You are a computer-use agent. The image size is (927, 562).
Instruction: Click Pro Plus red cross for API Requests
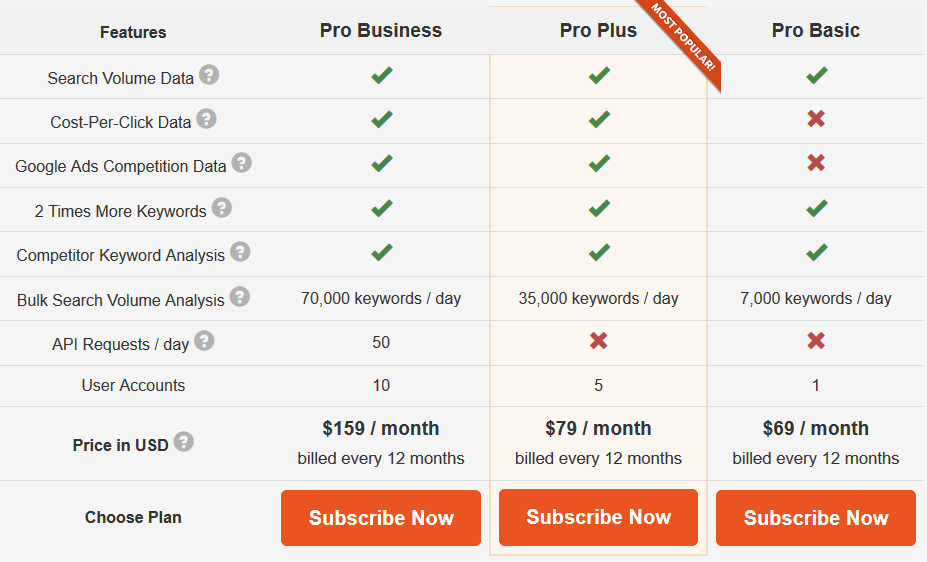[598, 341]
